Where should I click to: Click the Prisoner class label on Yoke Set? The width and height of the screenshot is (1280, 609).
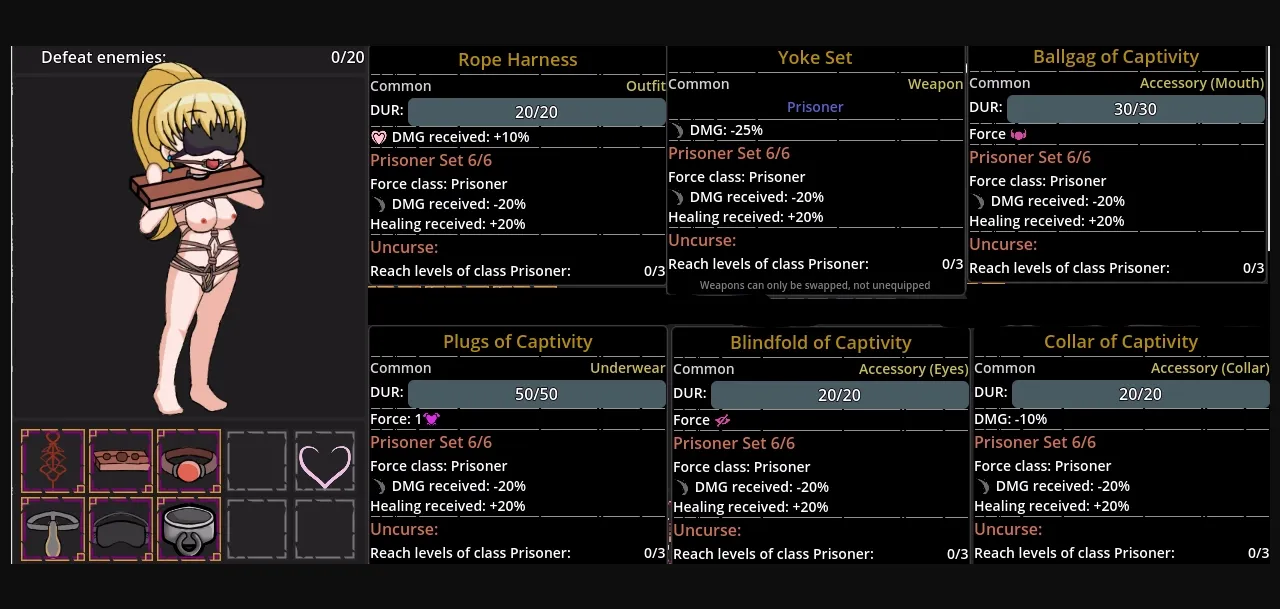(815, 106)
